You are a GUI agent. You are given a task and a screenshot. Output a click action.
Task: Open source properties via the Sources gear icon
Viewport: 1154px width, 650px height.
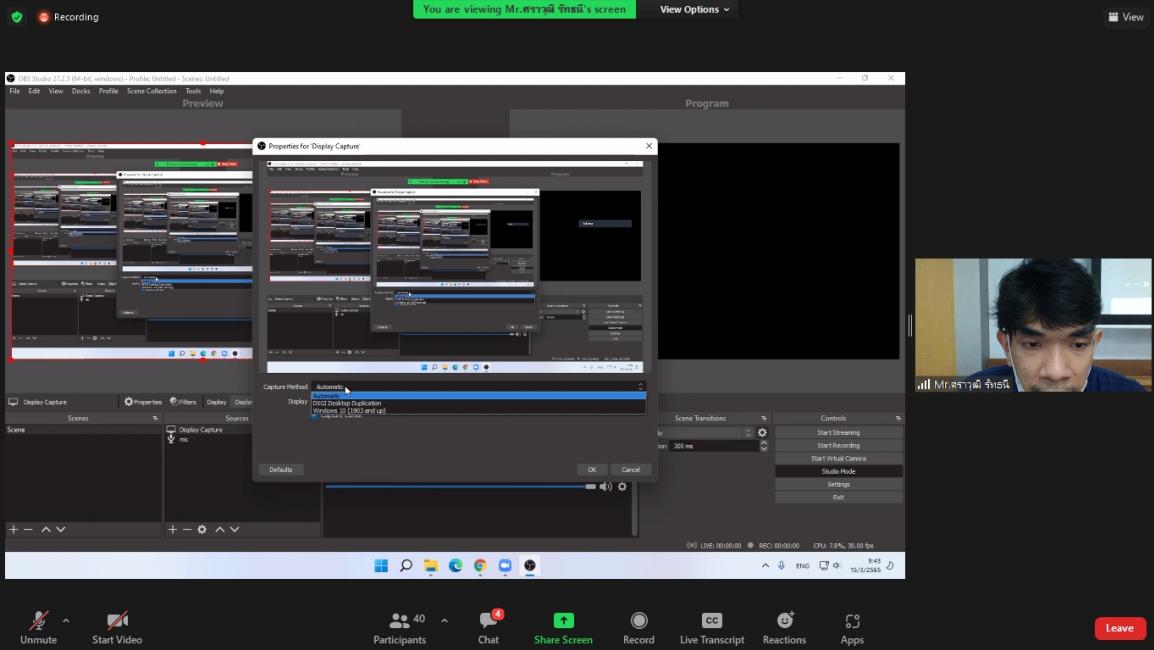point(202,529)
